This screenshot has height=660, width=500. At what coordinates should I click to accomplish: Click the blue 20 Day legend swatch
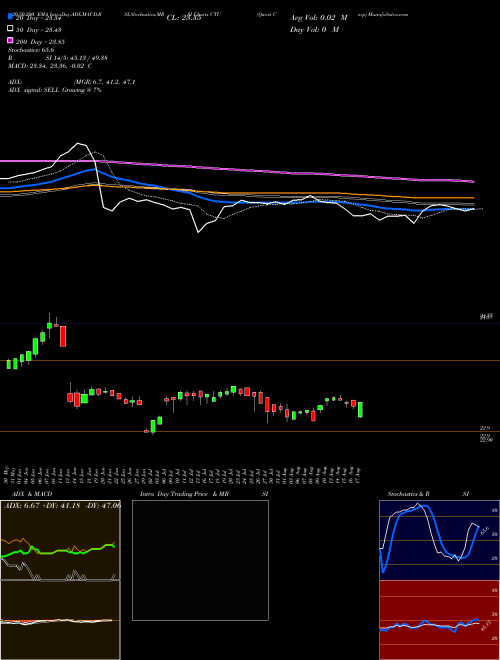pos(10,16)
